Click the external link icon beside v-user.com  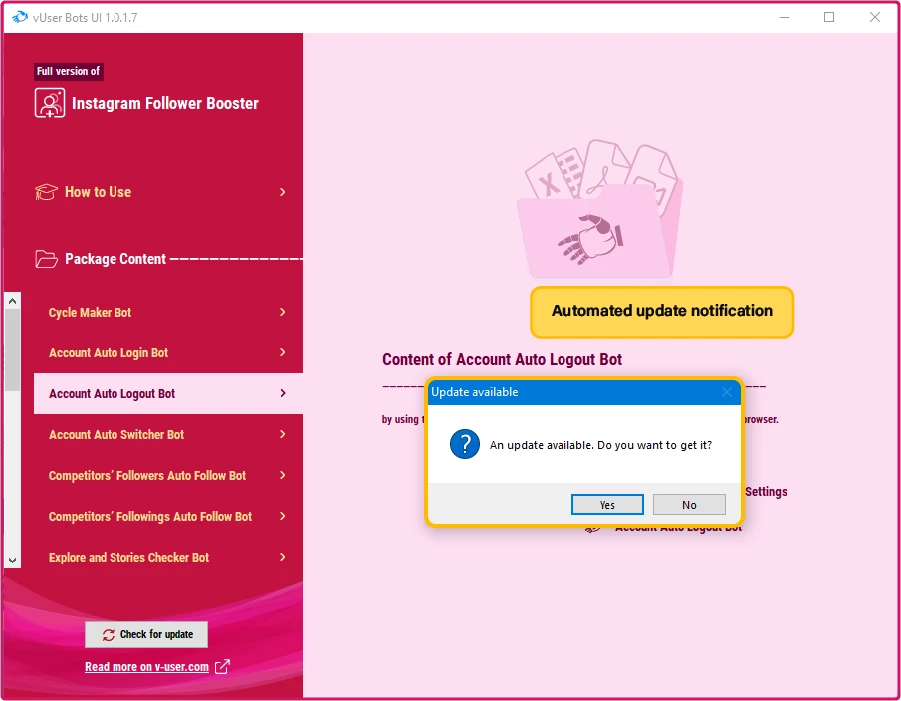point(222,667)
